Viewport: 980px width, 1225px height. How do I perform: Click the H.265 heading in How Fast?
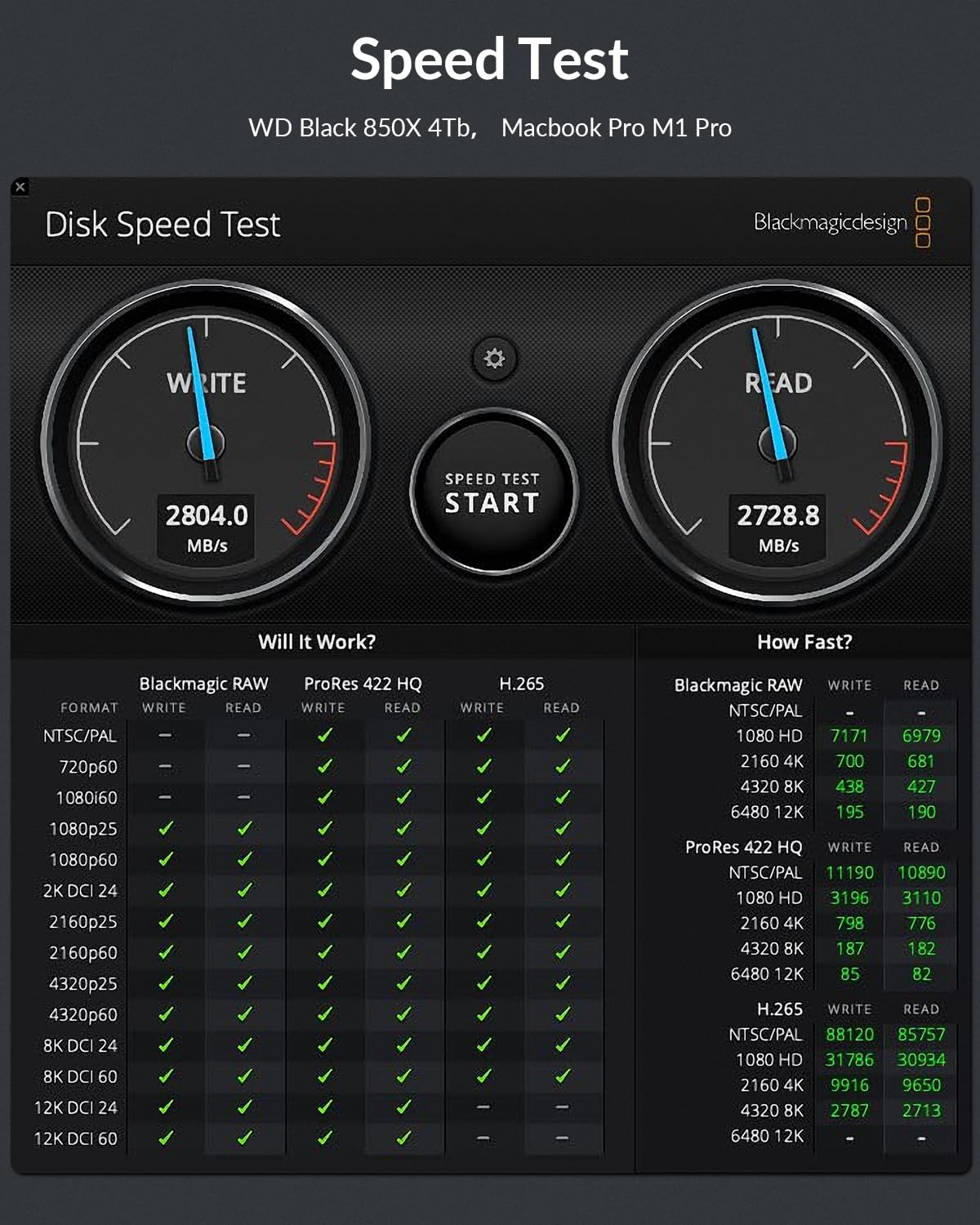tap(780, 1009)
